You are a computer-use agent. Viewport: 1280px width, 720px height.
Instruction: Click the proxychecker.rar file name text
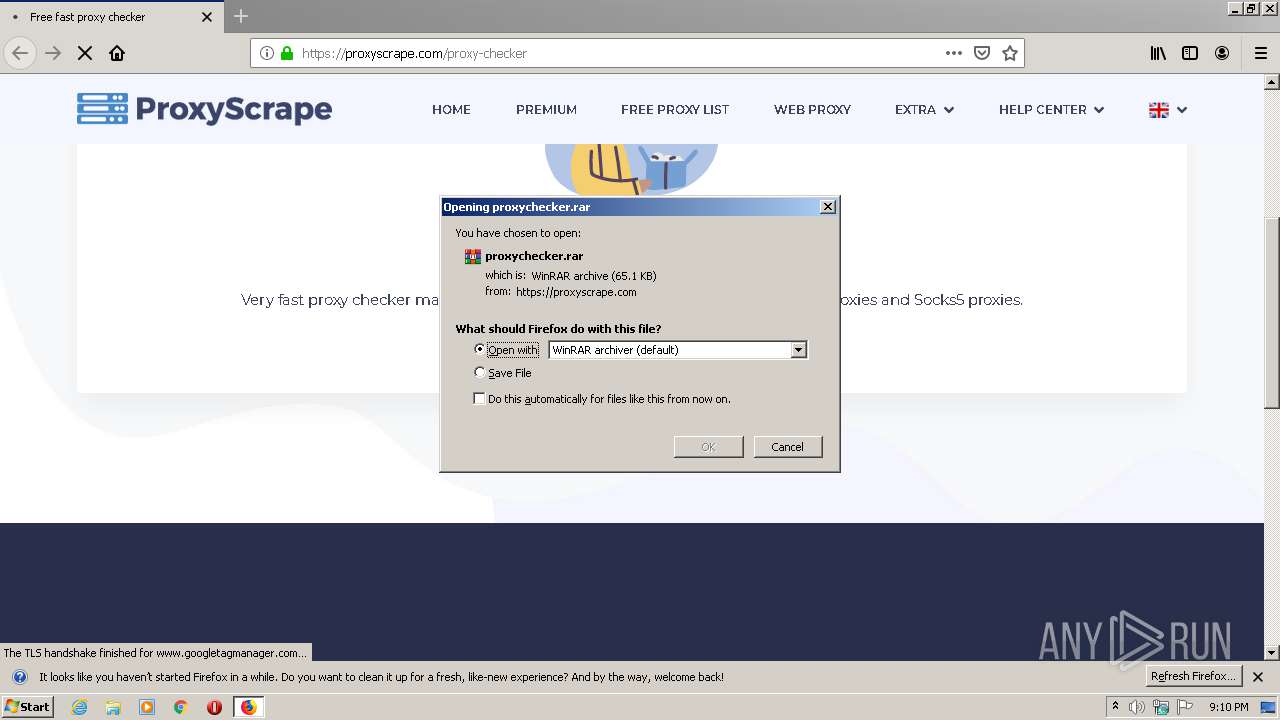(534, 256)
